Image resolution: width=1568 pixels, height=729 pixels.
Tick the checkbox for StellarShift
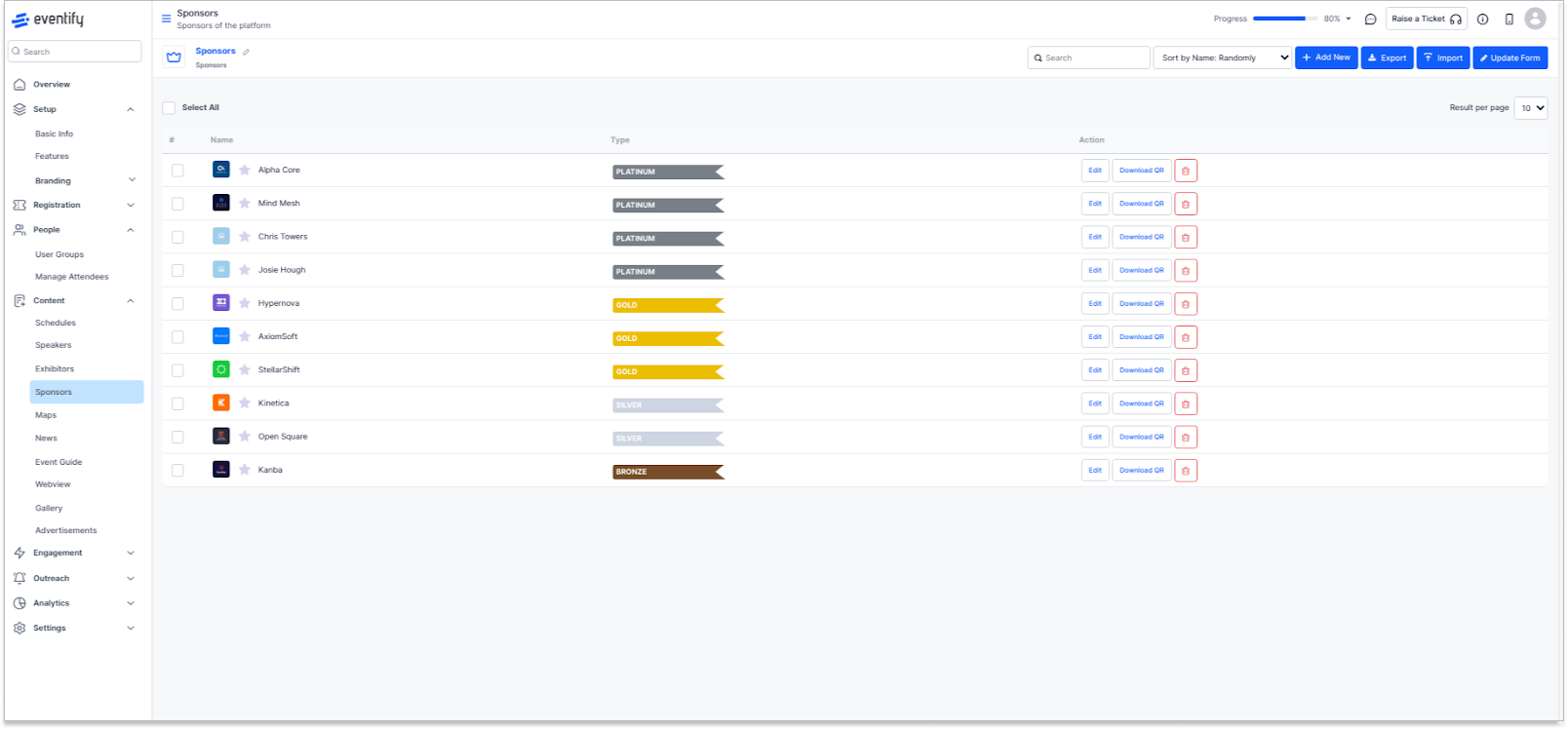coord(177,370)
